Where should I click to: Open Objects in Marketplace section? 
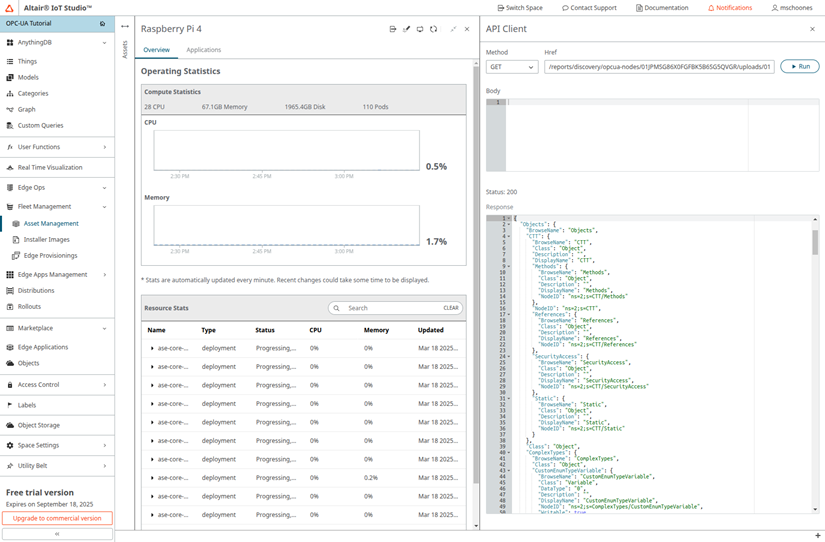click(x=28, y=364)
